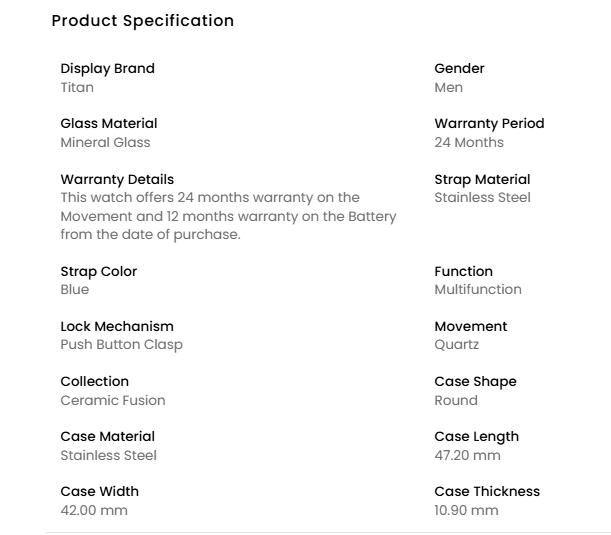Click the Display Brand label
This screenshot has width=611, height=535.
coord(107,68)
